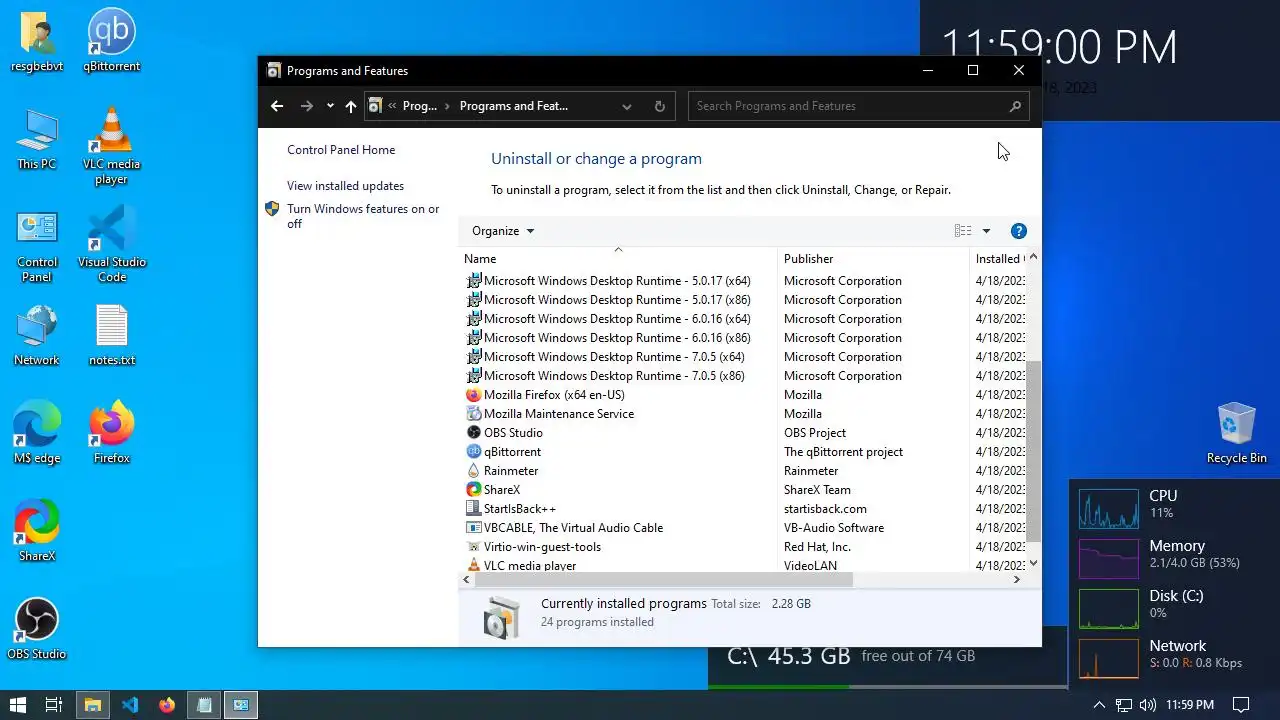Viewport: 1280px width, 720px height.
Task: Click scroll right arrow of program list
Action: pos(1017,579)
